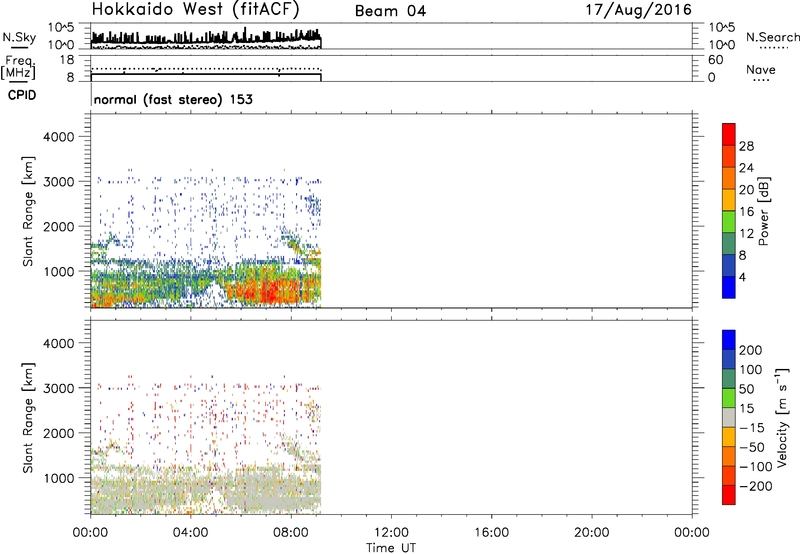Select the text normal (fast stereo) 153
This screenshot has height=554, width=800.
173,99
